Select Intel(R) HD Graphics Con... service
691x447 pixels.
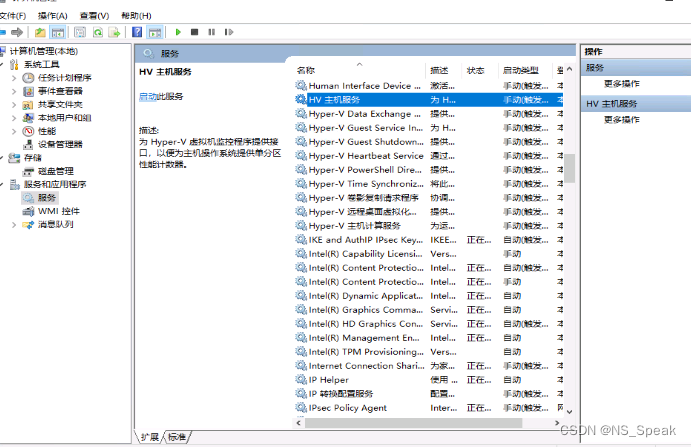click(429, 324)
